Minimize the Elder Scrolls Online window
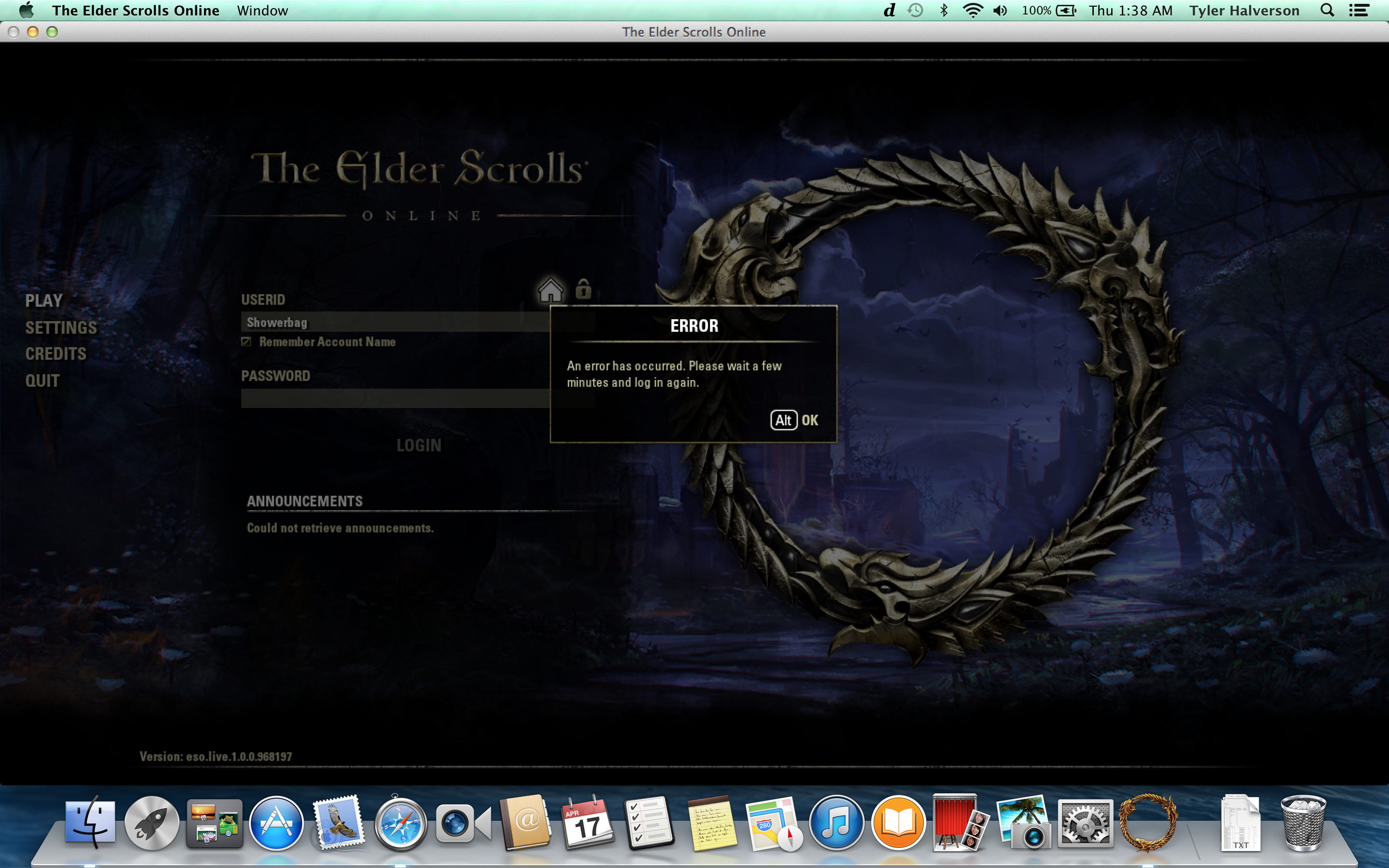Screen dimensions: 1389x868 [x=33, y=32]
